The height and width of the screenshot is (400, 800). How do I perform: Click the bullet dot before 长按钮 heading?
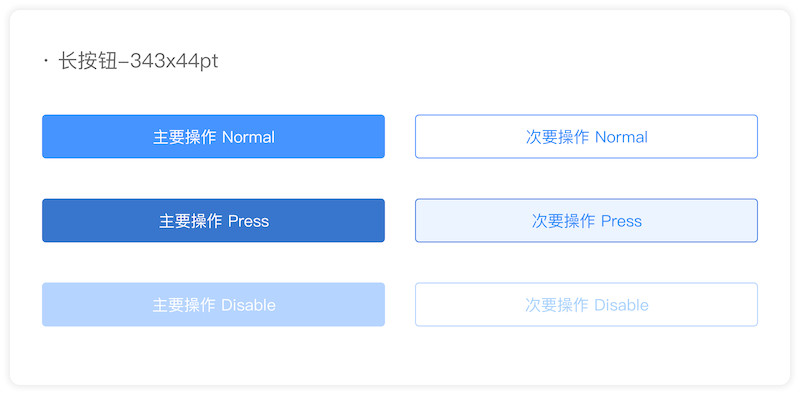coord(45,62)
